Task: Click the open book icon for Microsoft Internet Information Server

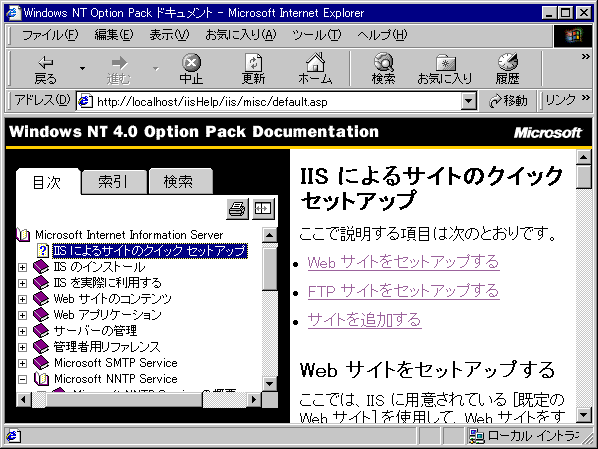Action: coord(23,235)
